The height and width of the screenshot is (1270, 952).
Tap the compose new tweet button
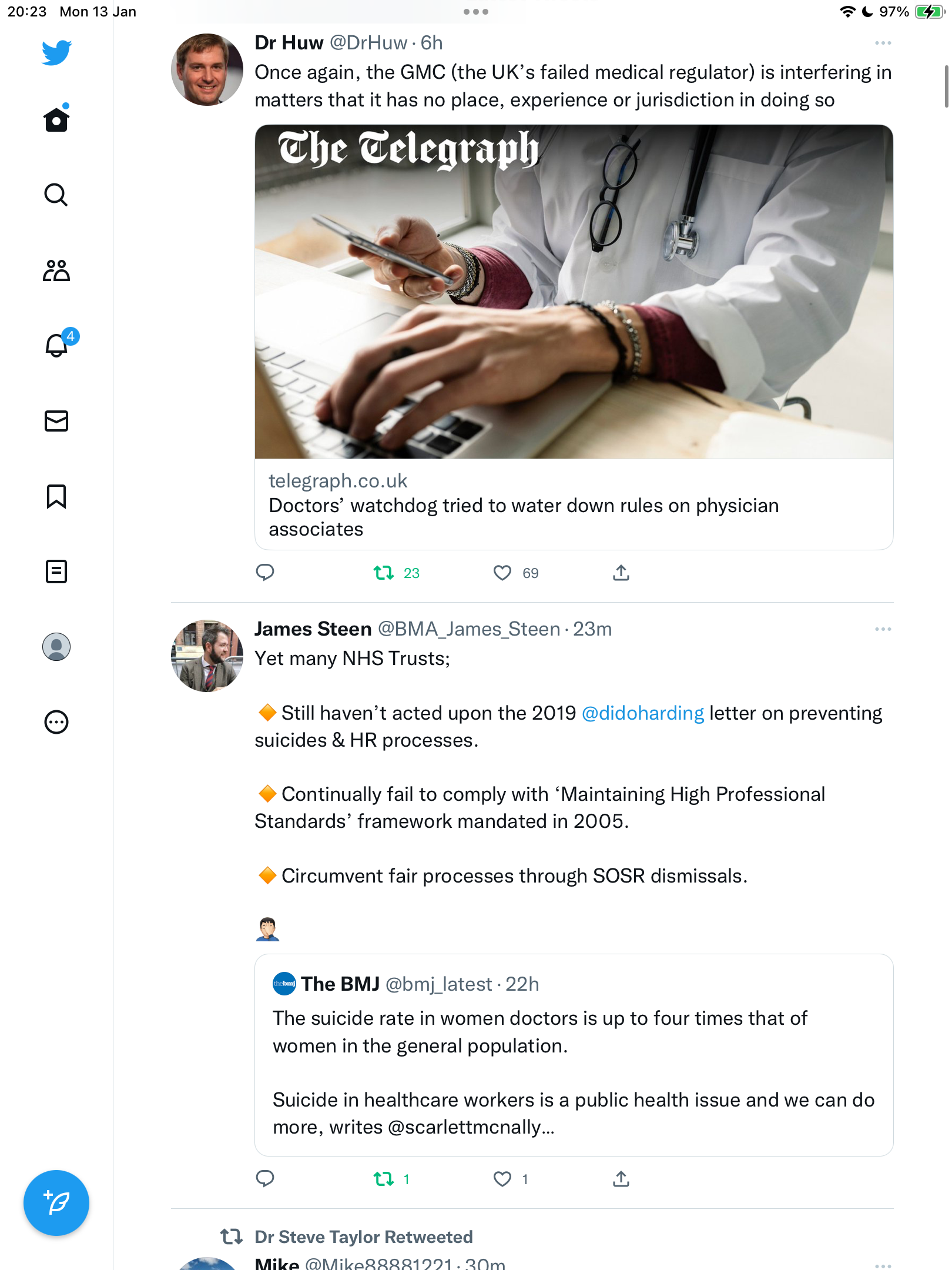56,1203
